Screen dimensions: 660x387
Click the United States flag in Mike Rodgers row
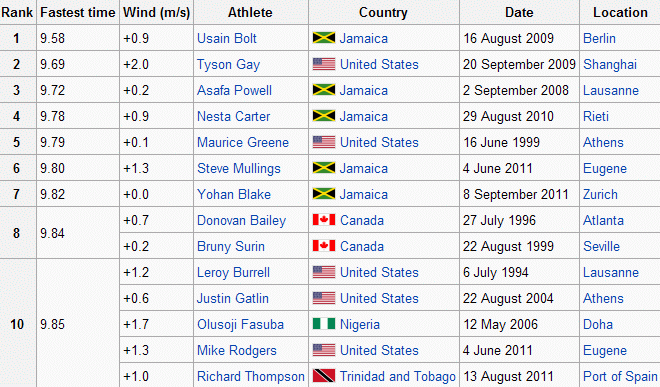tap(324, 350)
